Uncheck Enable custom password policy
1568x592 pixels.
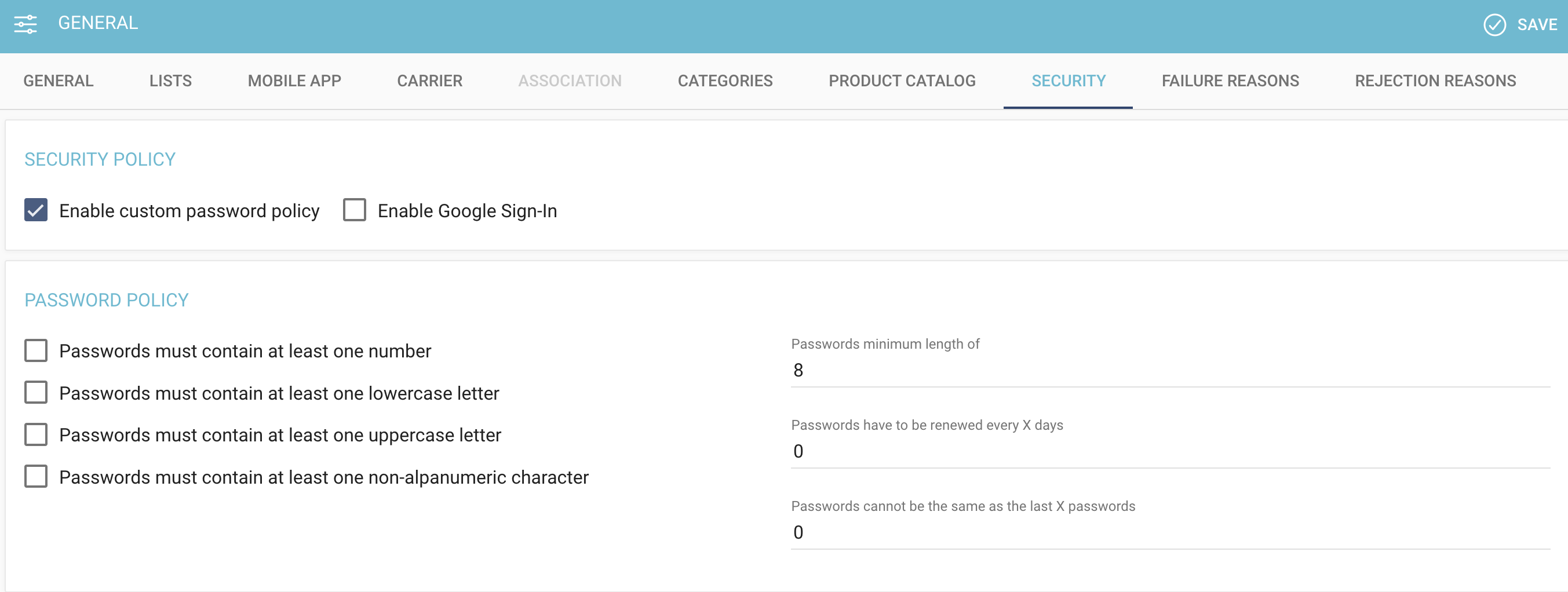(36, 210)
